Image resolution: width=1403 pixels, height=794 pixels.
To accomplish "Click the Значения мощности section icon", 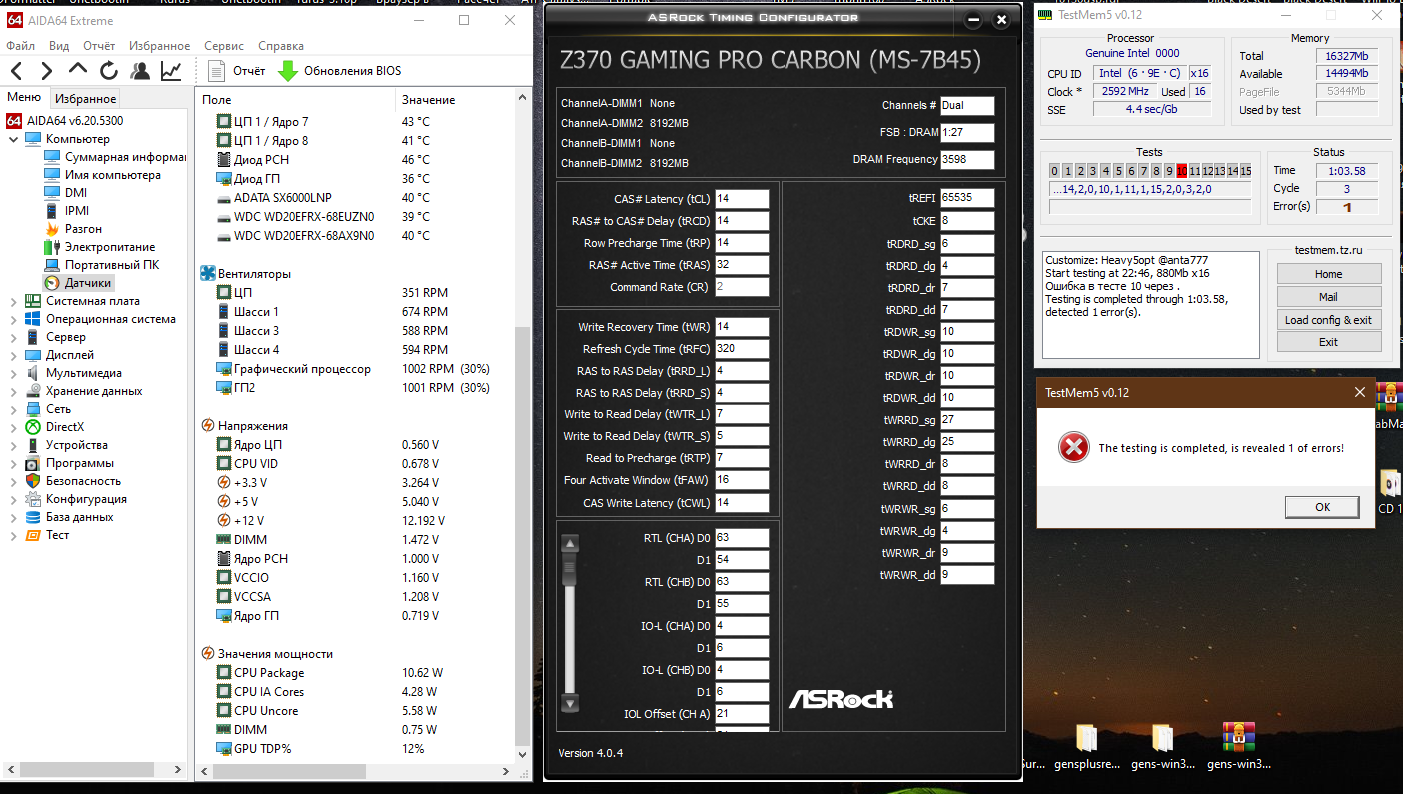I will [x=208, y=653].
